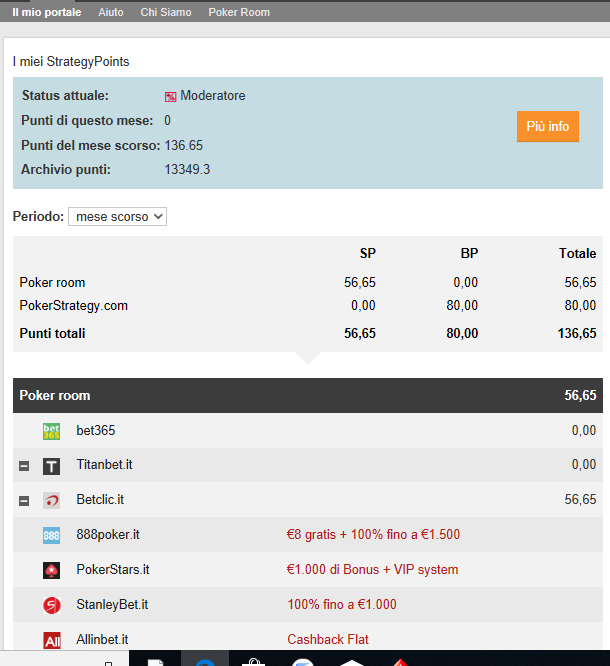Click the Totale column header

[577, 253]
